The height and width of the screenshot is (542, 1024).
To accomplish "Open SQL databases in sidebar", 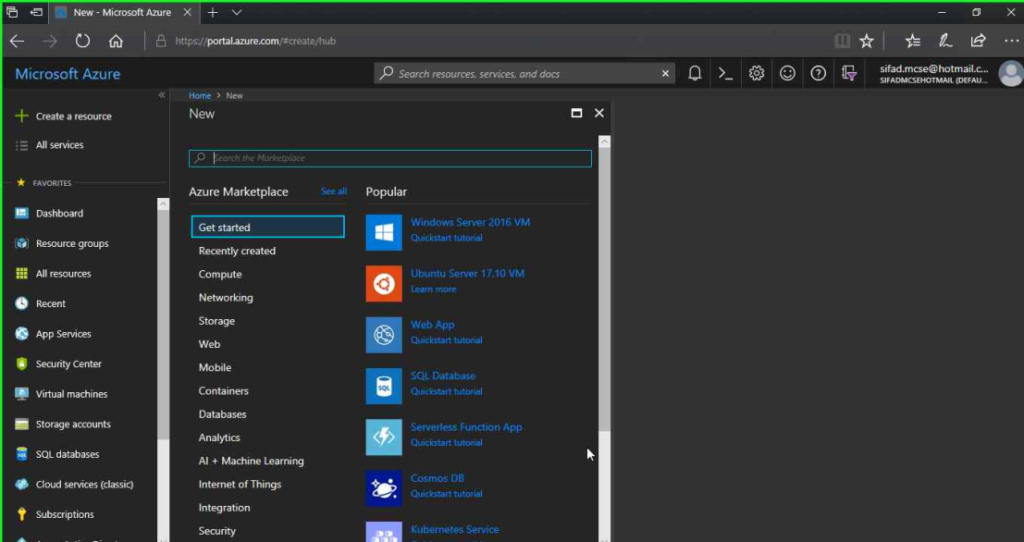I will (x=67, y=454).
